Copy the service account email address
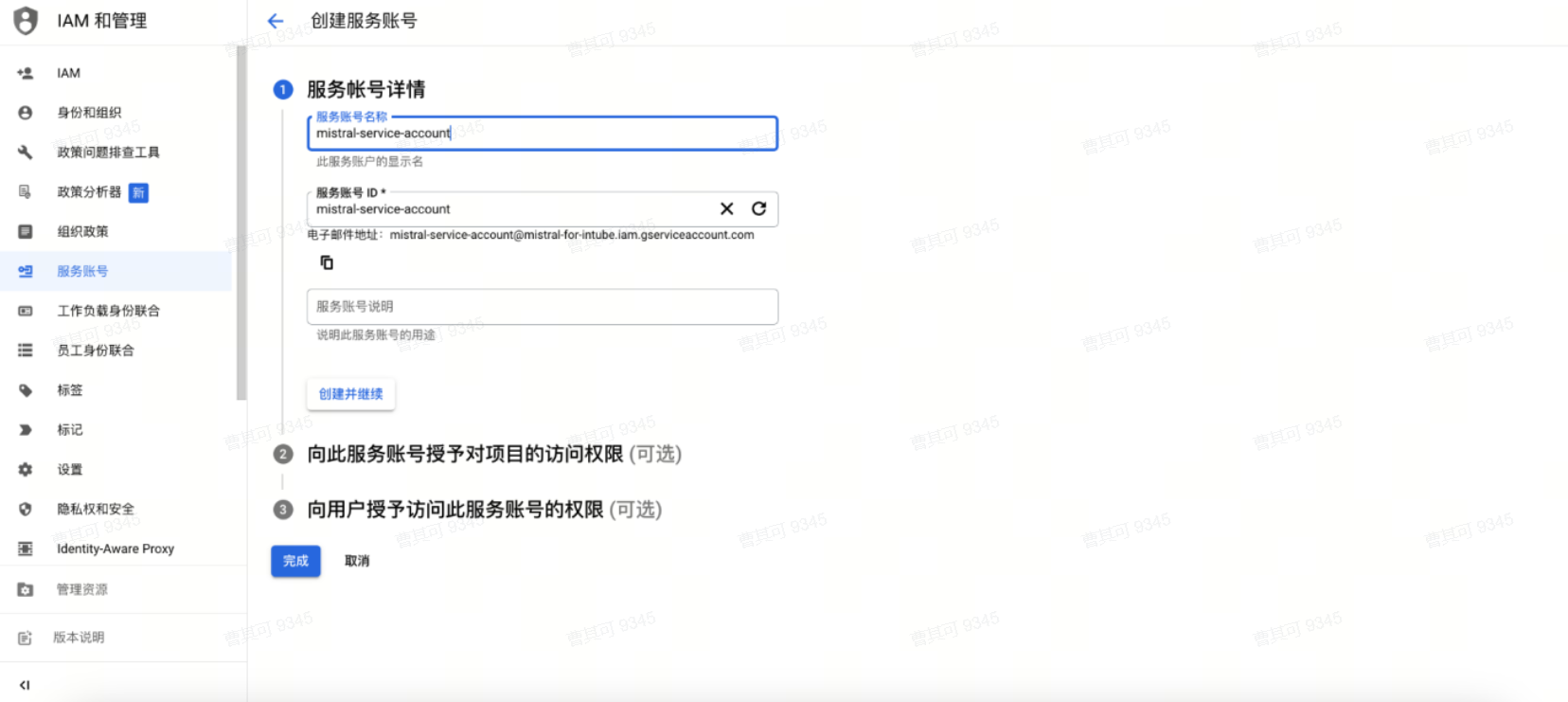This screenshot has width=1568, height=702. pyautogui.click(x=327, y=262)
